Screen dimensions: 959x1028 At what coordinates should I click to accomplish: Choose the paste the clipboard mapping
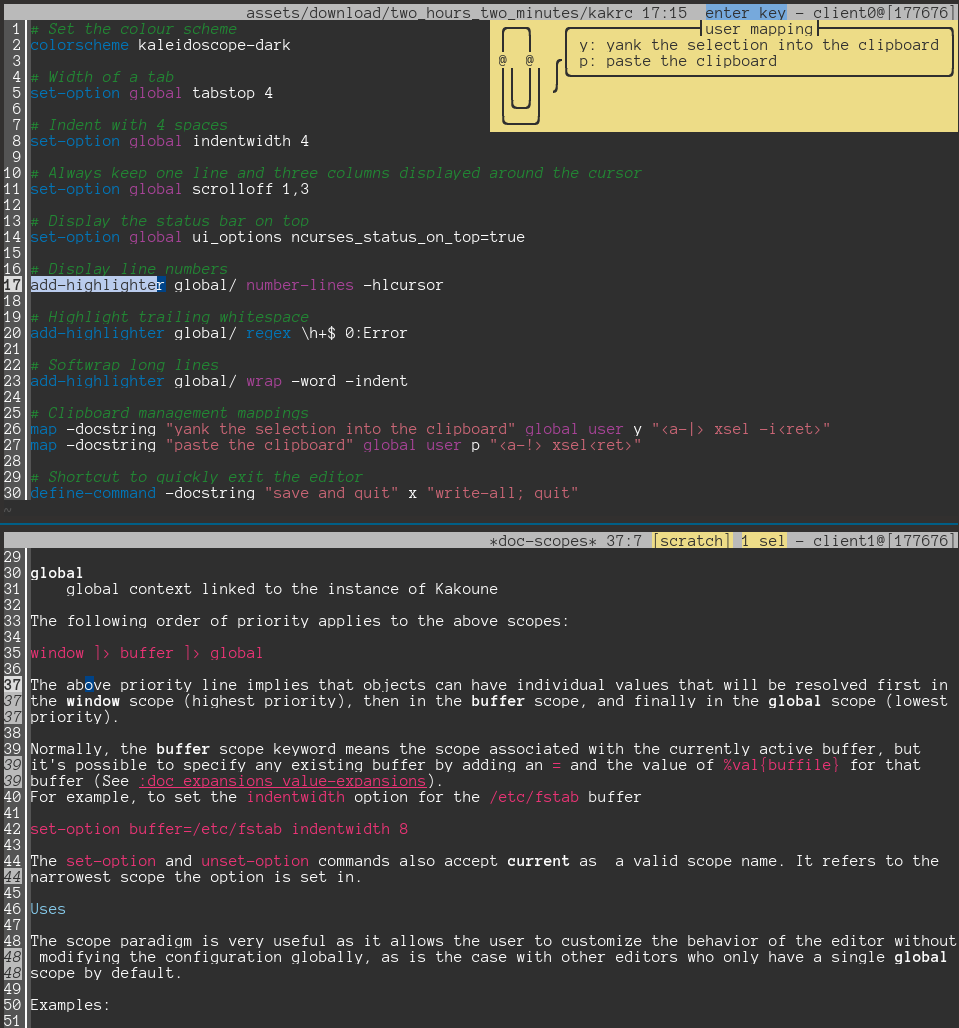click(x=677, y=61)
